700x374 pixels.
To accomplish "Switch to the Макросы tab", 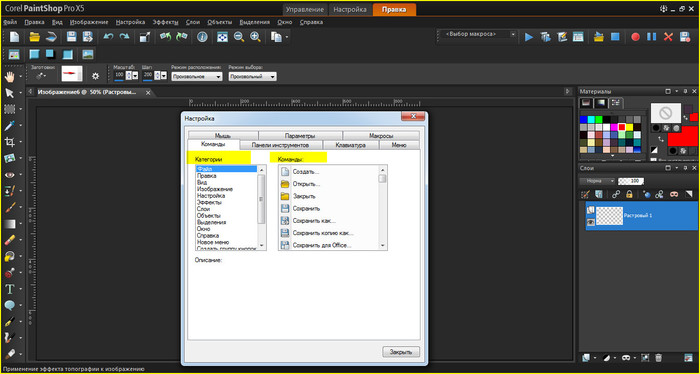I will coord(381,136).
